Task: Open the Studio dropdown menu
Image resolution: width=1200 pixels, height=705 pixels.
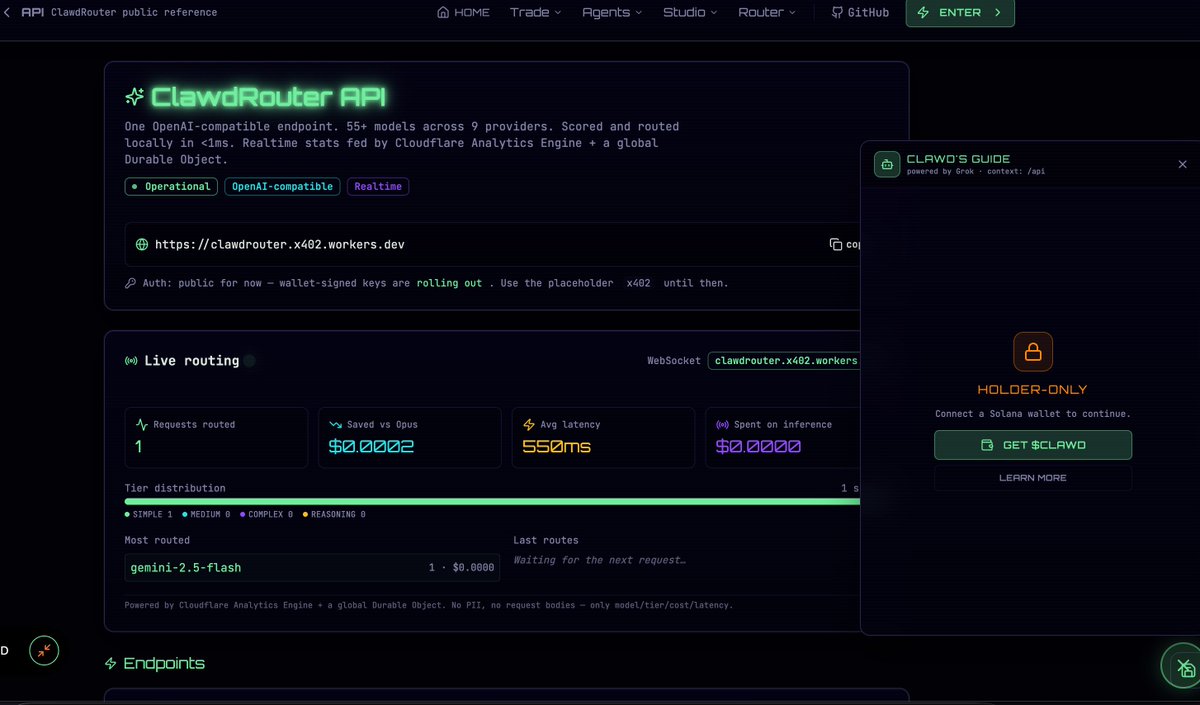Action: pos(690,13)
